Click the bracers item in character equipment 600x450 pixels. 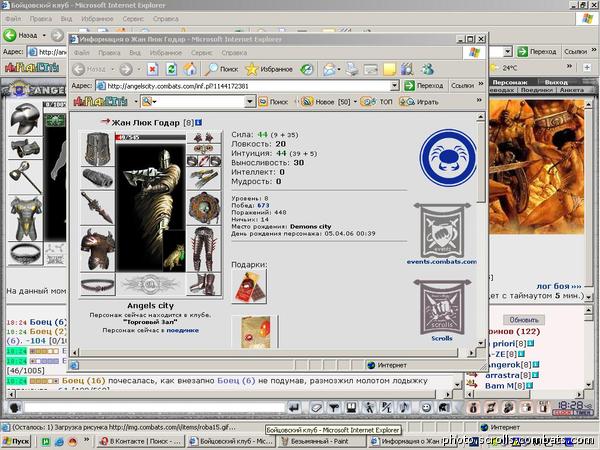[x=98, y=178]
